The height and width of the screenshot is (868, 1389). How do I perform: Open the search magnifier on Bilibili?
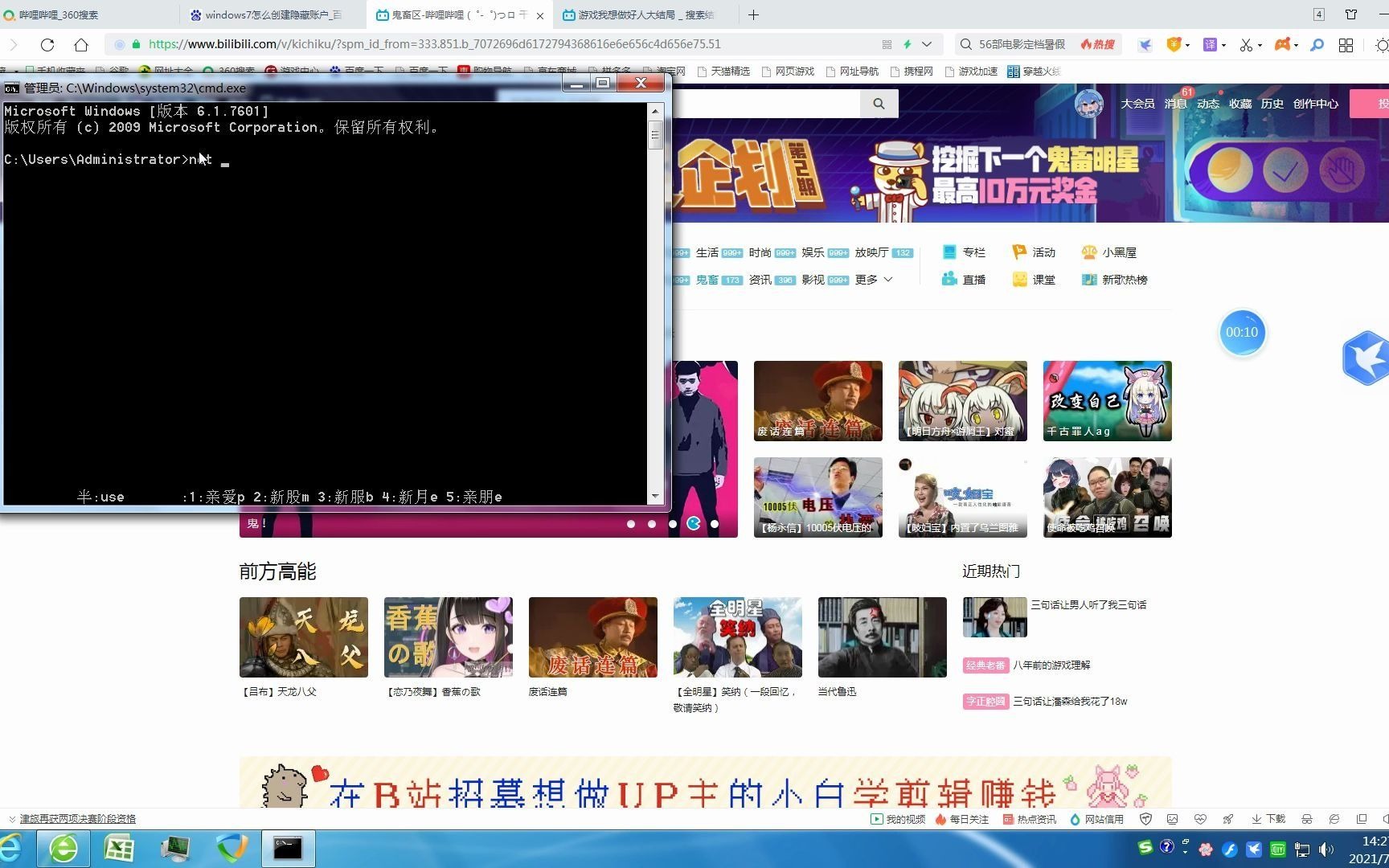[x=878, y=103]
